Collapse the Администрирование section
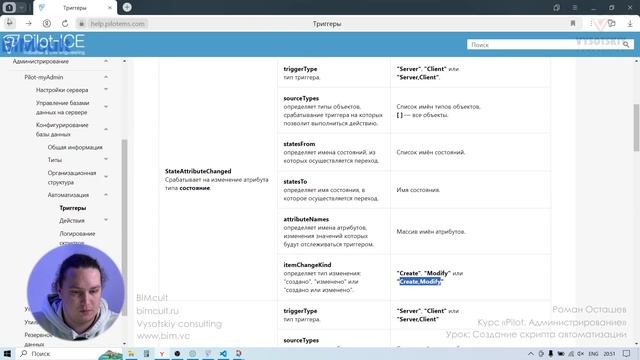Image resolution: width=640 pixels, height=360 pixels. (106, 61)
